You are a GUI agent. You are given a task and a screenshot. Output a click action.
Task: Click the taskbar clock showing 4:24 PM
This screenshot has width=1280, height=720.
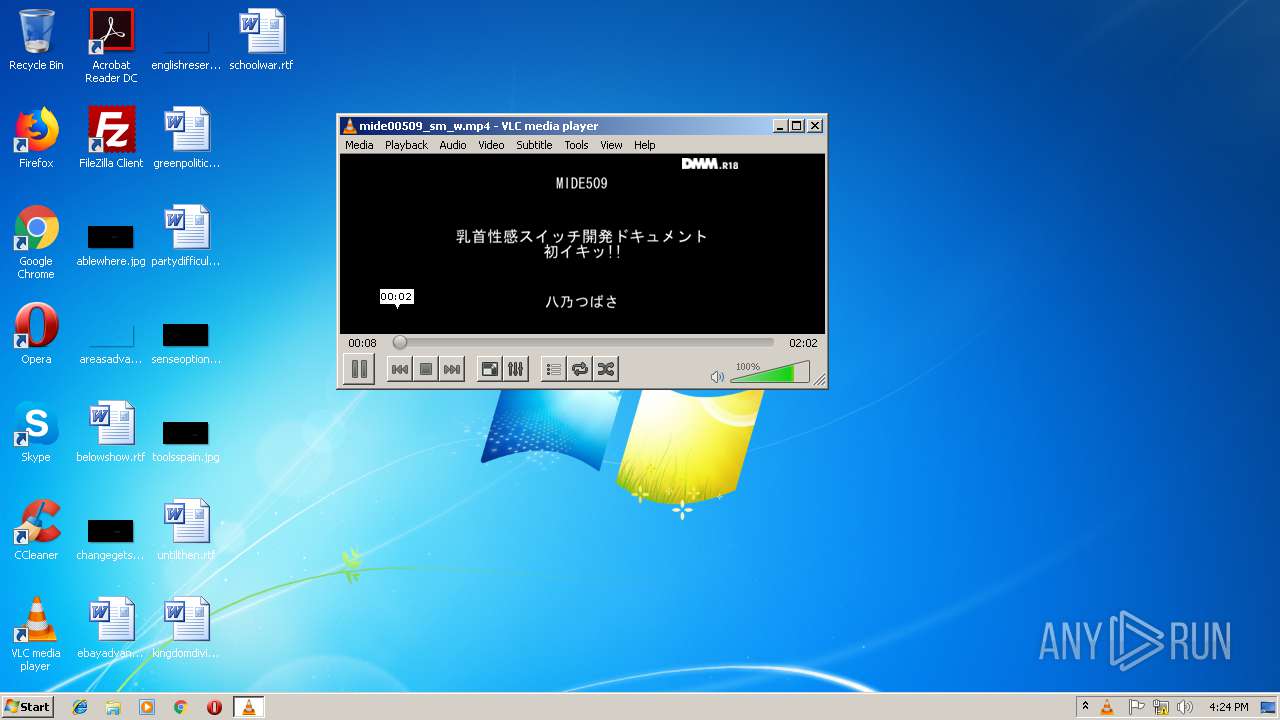pos(1228,707)
